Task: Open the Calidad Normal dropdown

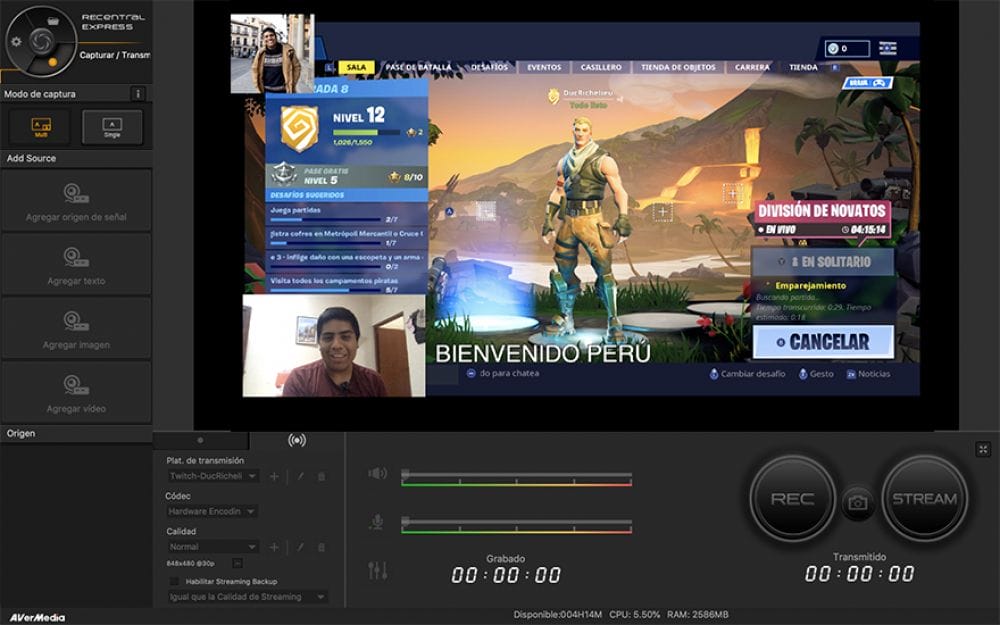Action: tap(212, 547)
